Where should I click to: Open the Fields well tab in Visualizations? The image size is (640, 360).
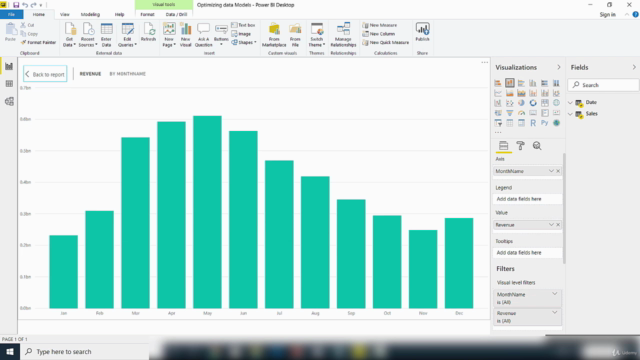504,146
